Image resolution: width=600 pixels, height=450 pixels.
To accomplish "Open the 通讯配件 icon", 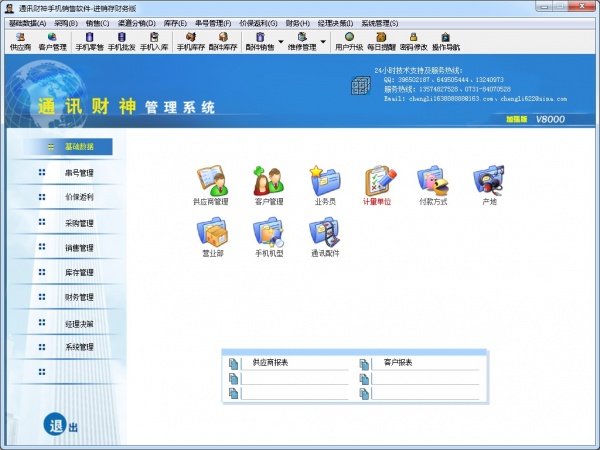I will pos(325,237).
